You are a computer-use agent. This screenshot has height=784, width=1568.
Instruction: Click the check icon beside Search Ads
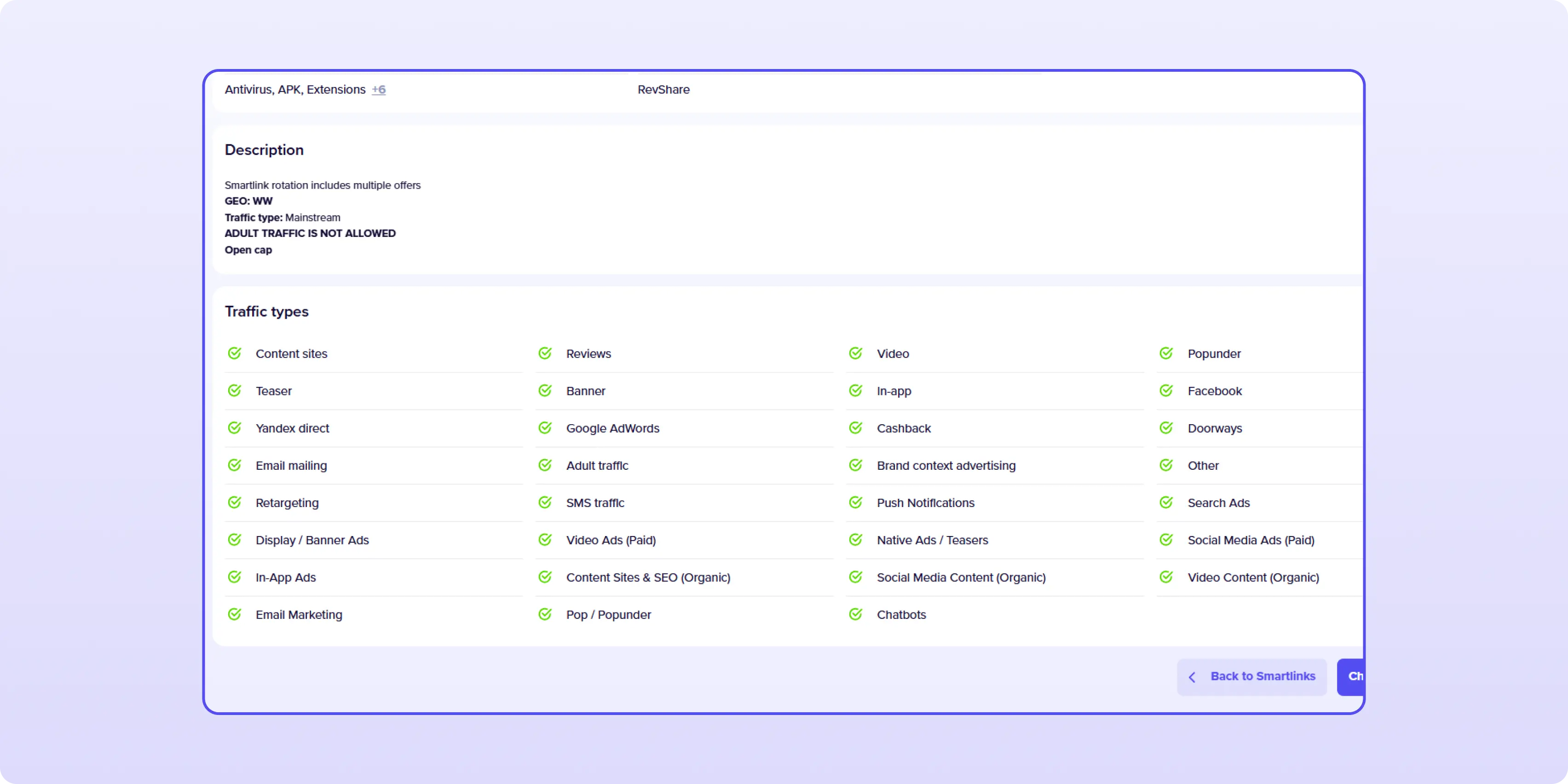1166,503
